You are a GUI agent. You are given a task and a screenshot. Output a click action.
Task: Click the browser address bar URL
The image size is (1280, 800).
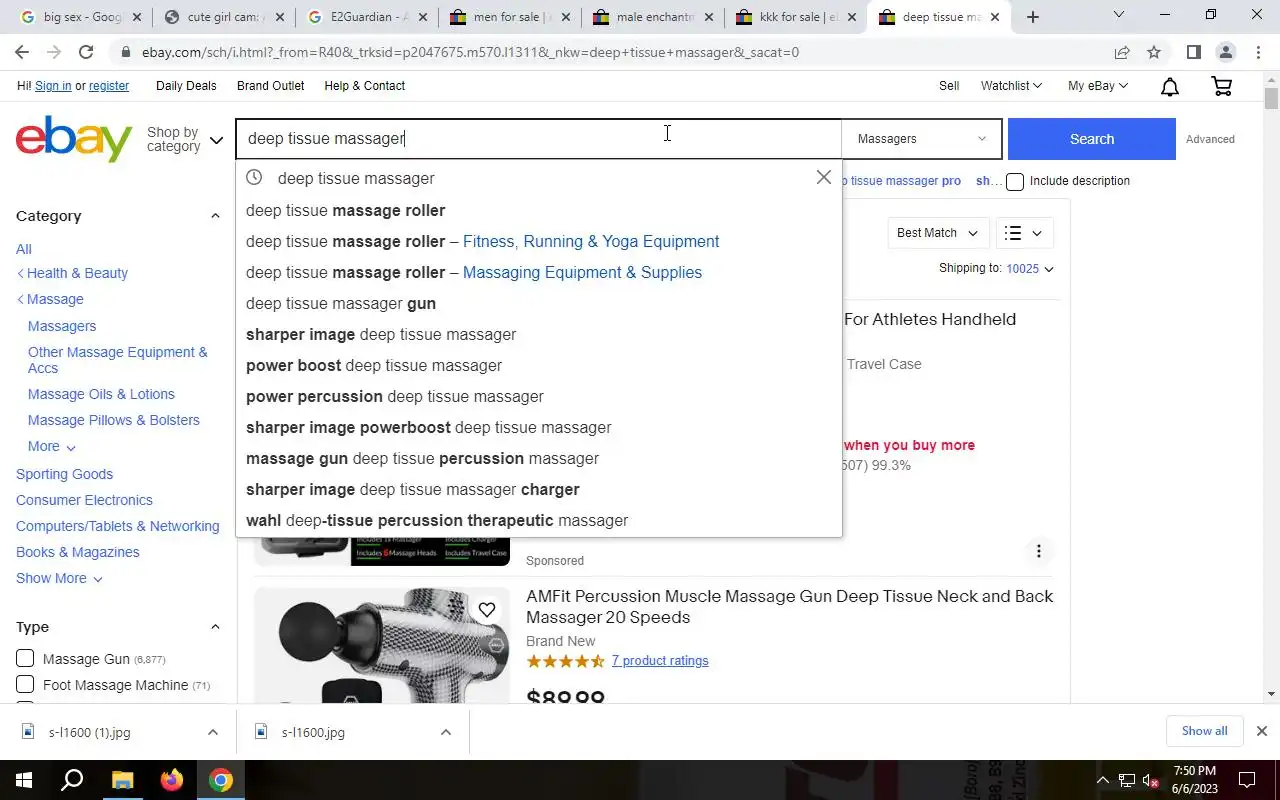click(x=470, y=52)
